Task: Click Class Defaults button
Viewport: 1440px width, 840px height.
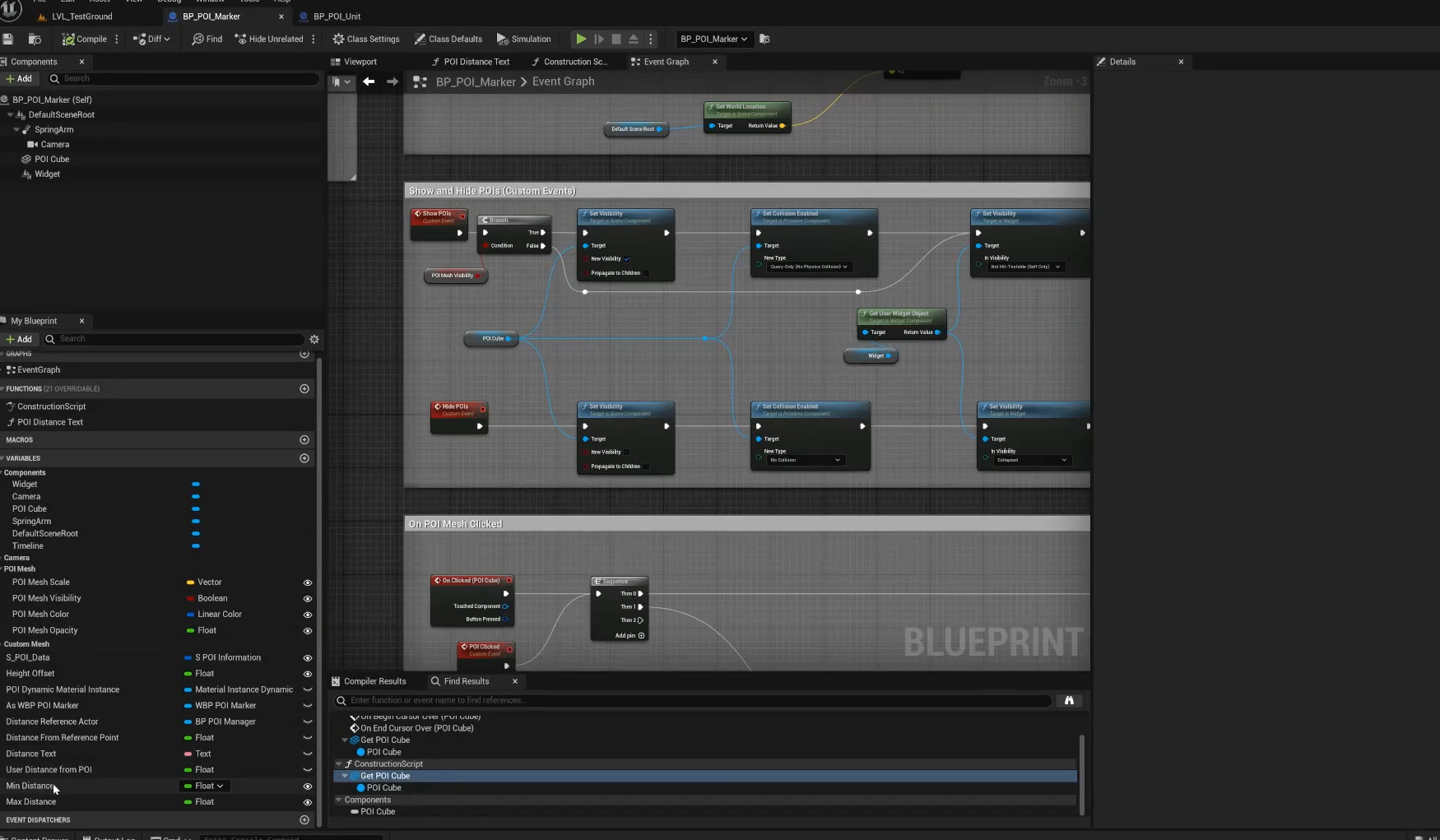Action: tap(448, 39)
